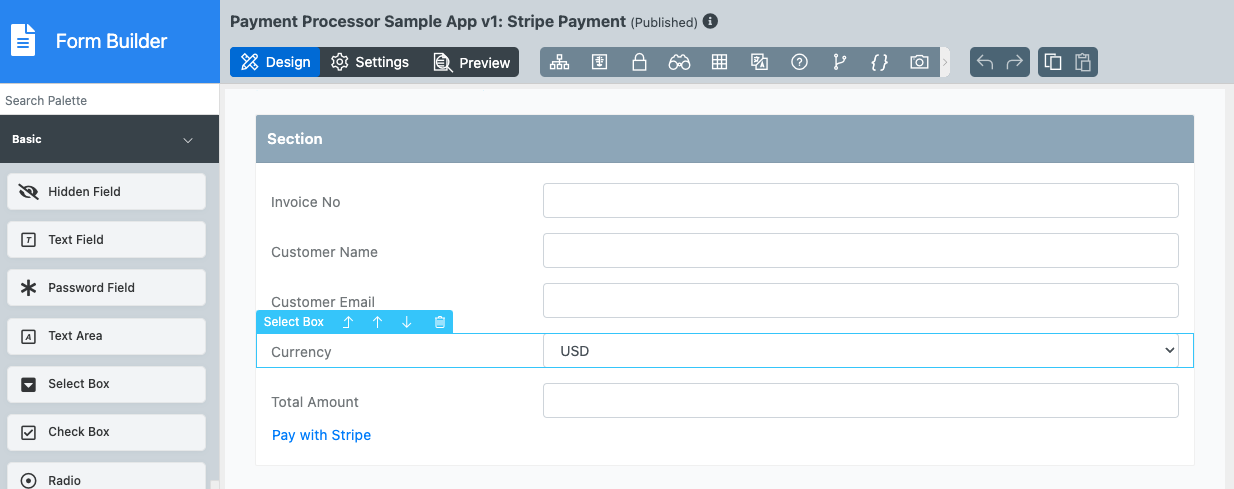Click the binoculars icon in toolbar
This screenshot has width=1234, height=489.
(679, 62)
